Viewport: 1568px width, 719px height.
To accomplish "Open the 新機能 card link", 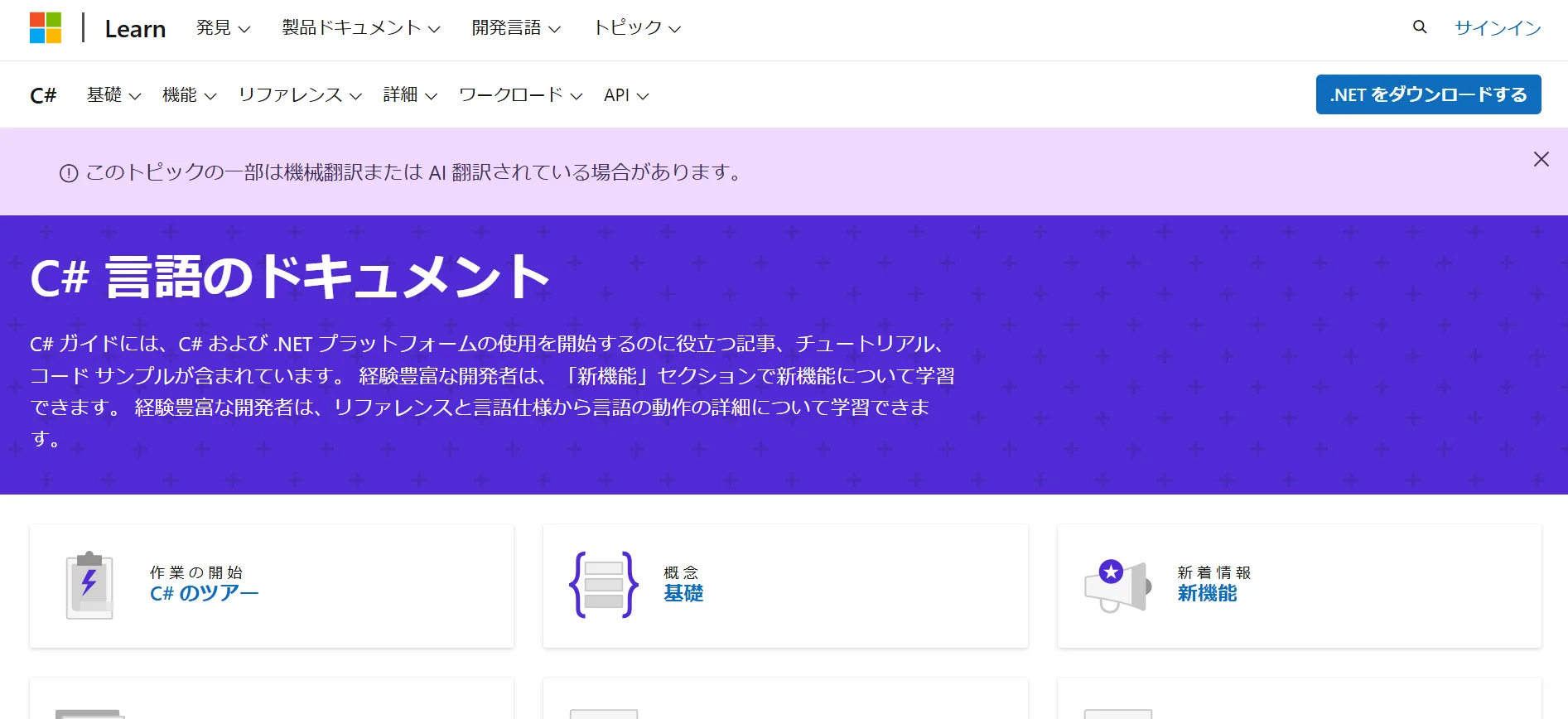I will pos(1207,594).
